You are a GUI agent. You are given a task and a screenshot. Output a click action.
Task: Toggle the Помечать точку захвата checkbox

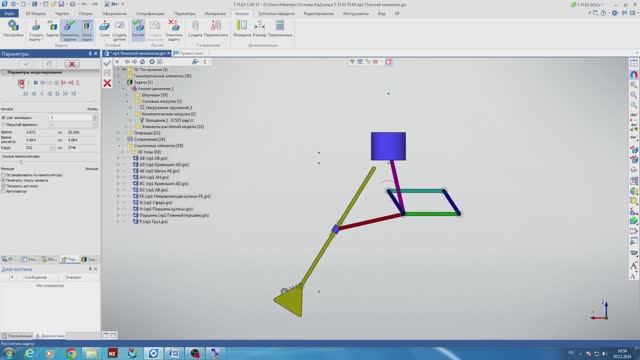tap(3, 180)
